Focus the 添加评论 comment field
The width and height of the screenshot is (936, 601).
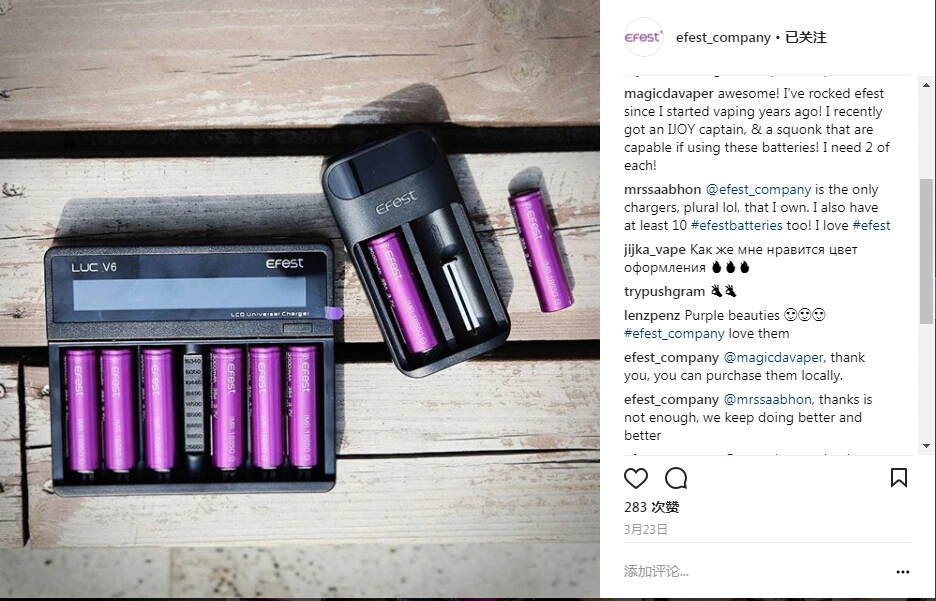tap(755, 571)
